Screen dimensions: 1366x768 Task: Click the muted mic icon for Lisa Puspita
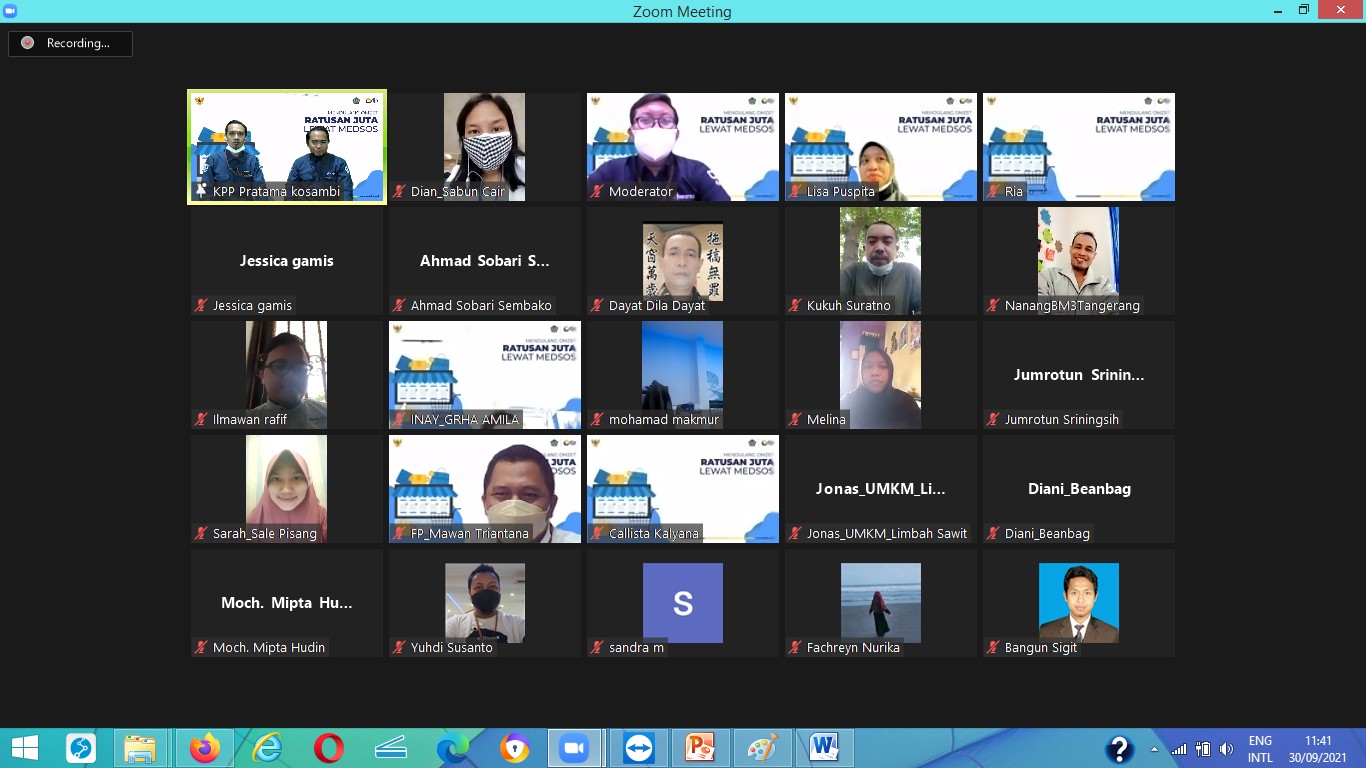pos(796,192)
